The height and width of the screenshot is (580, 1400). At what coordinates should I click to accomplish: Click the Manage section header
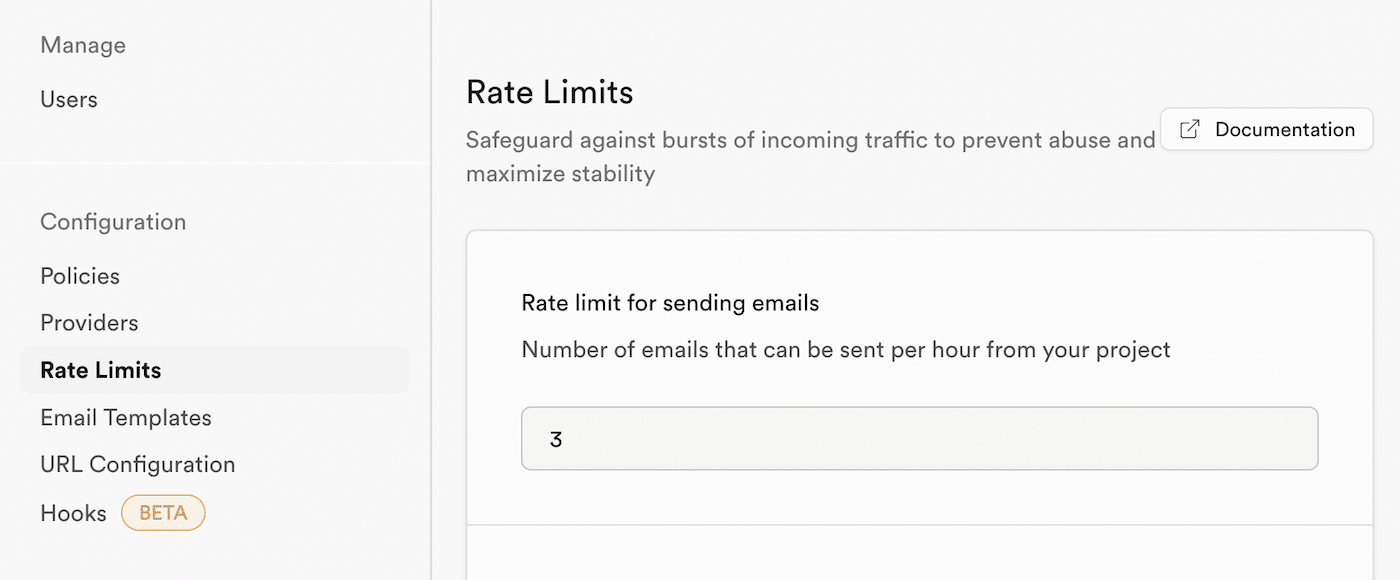click(82, 44)
